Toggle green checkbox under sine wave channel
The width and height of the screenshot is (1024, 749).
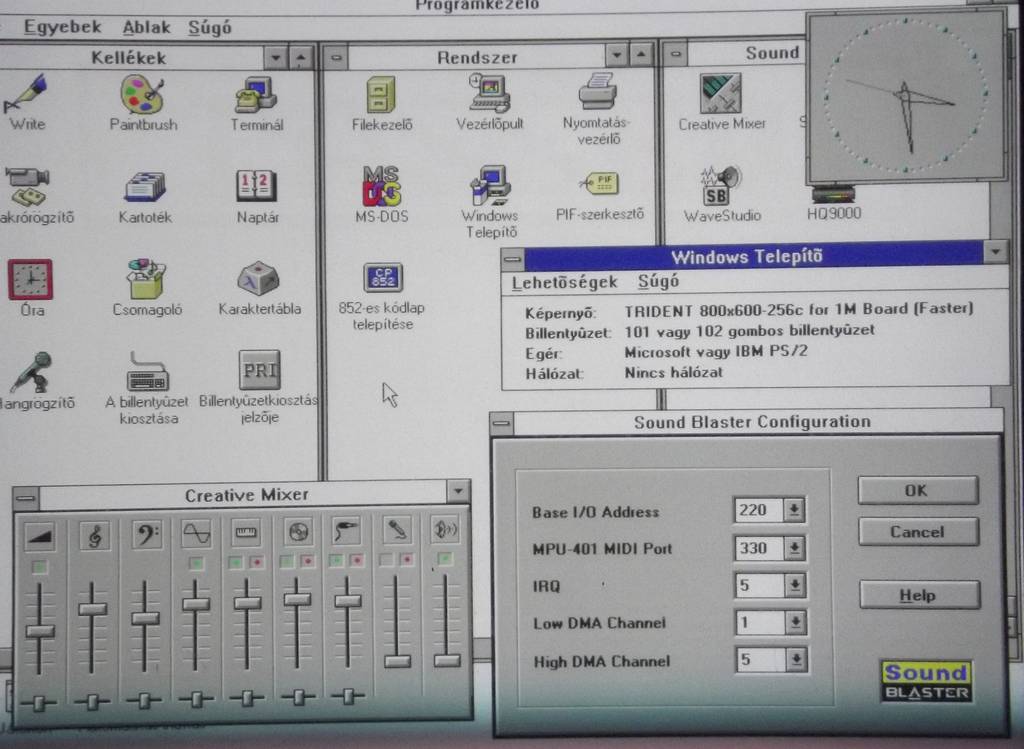196,563
